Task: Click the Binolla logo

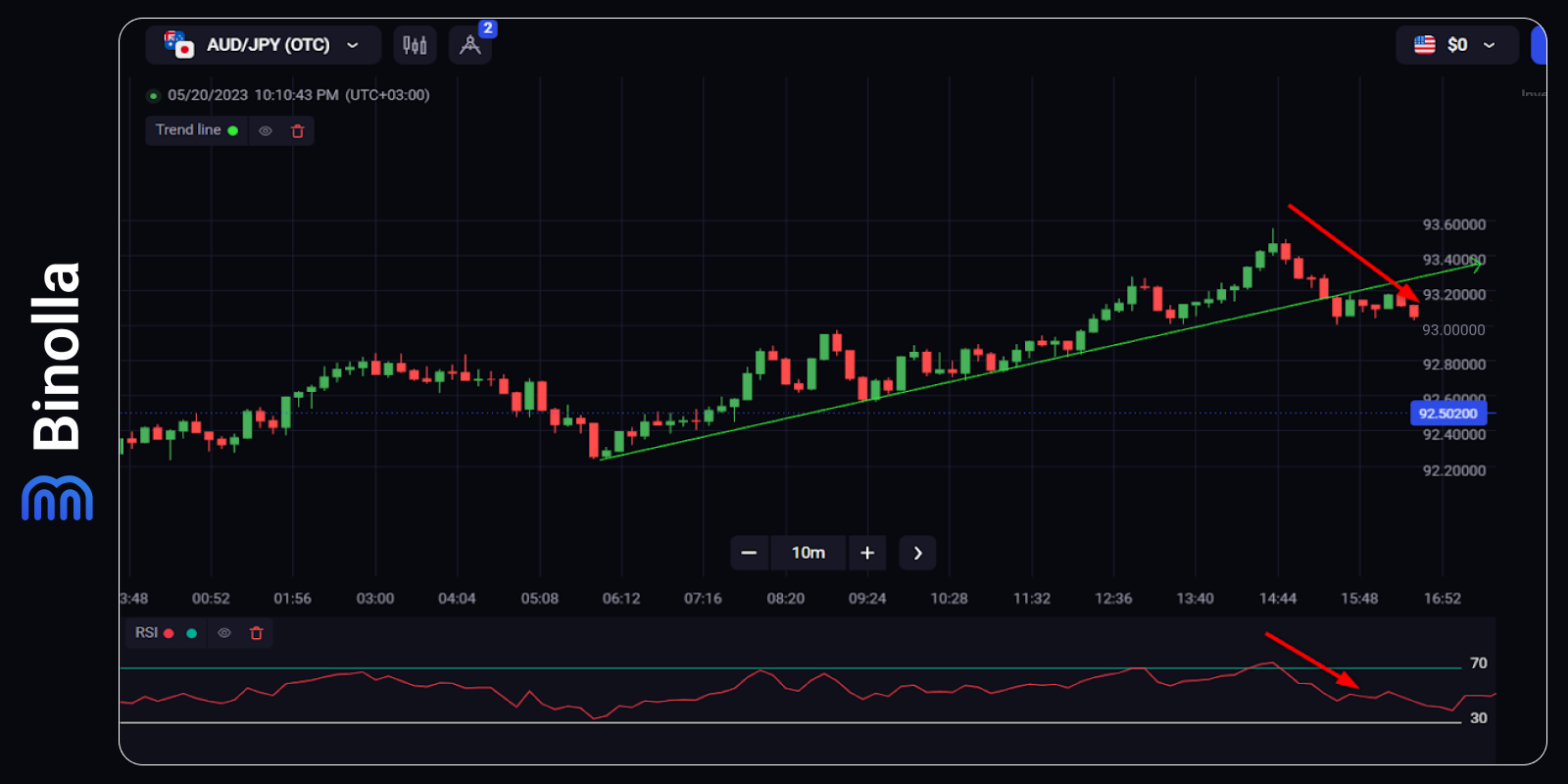Action: [x=57, y=392]
